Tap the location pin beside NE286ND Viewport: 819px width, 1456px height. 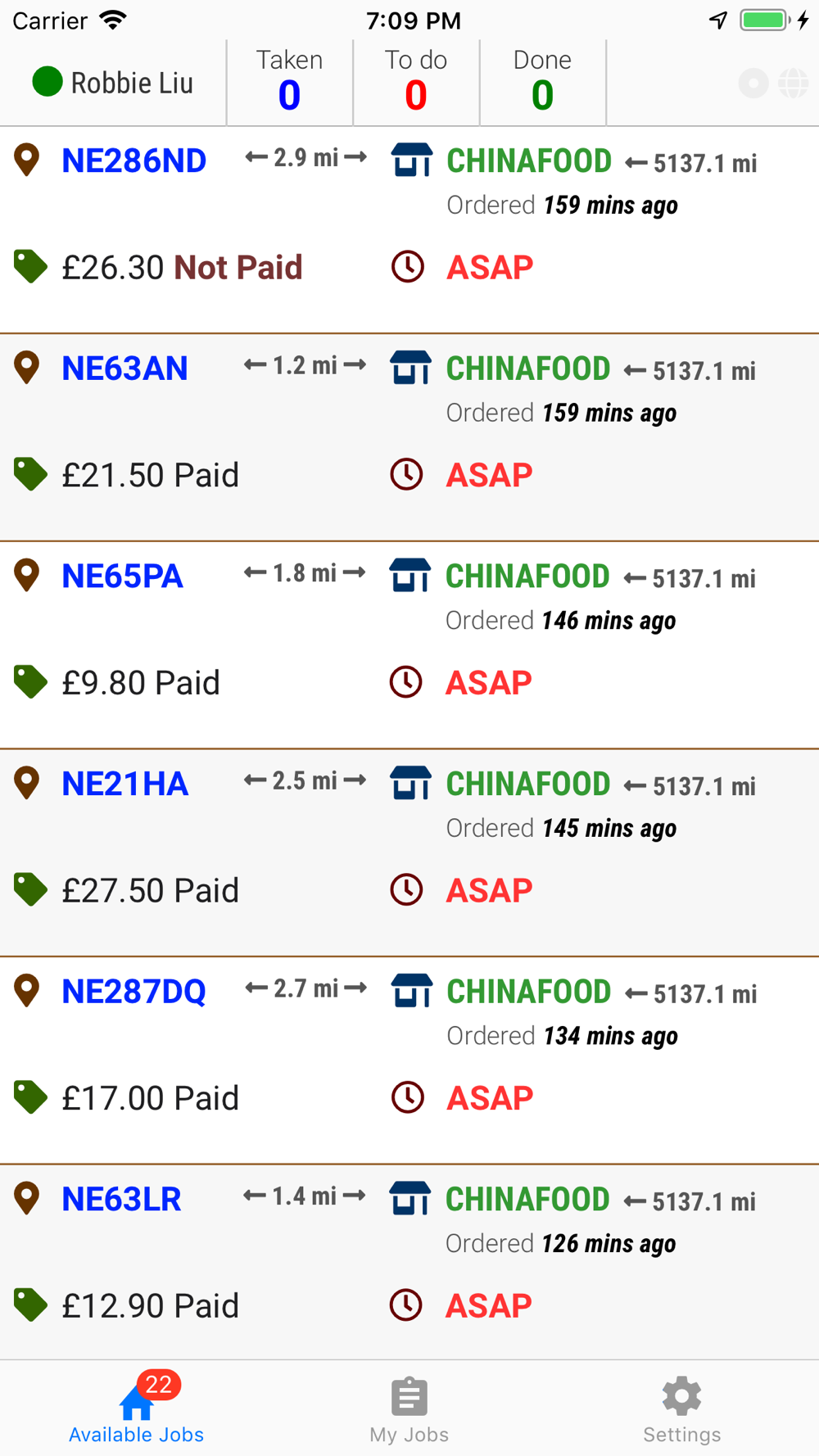27,160
